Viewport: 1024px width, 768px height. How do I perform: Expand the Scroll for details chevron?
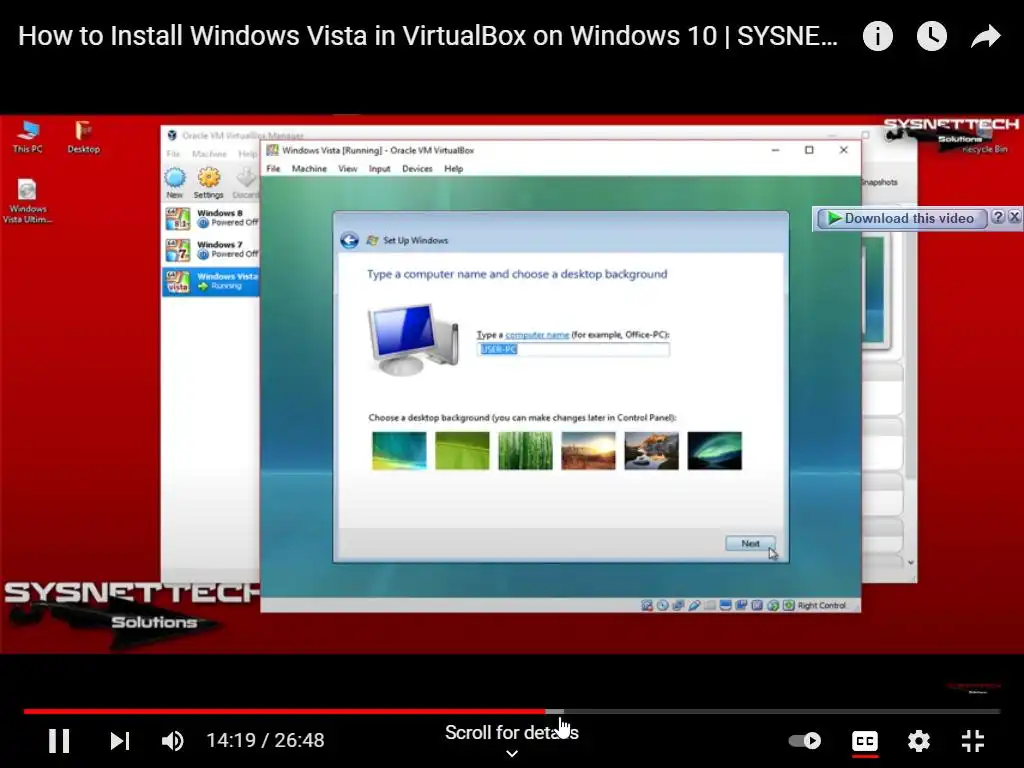(x=512, y=754)
